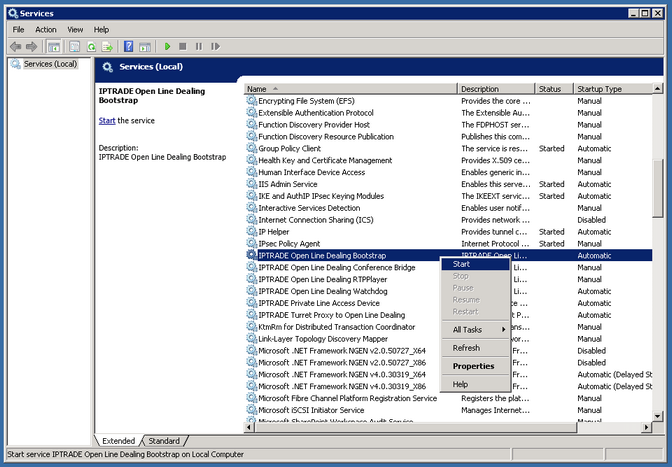Image resolution: width=672 pixels, height=467 pixels.
Task: Click the Restart Service toolbar icon
Action: (x=215, y=46)
